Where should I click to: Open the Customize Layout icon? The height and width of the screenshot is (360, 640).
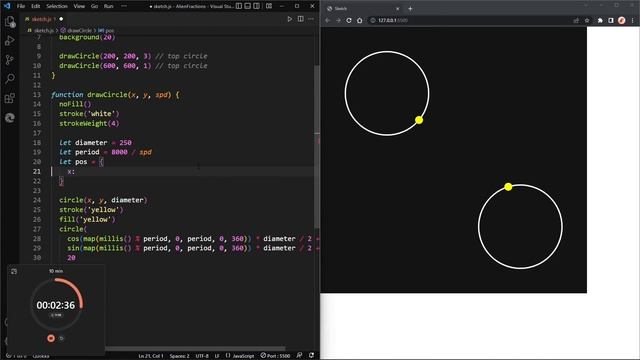coord(269,6)
